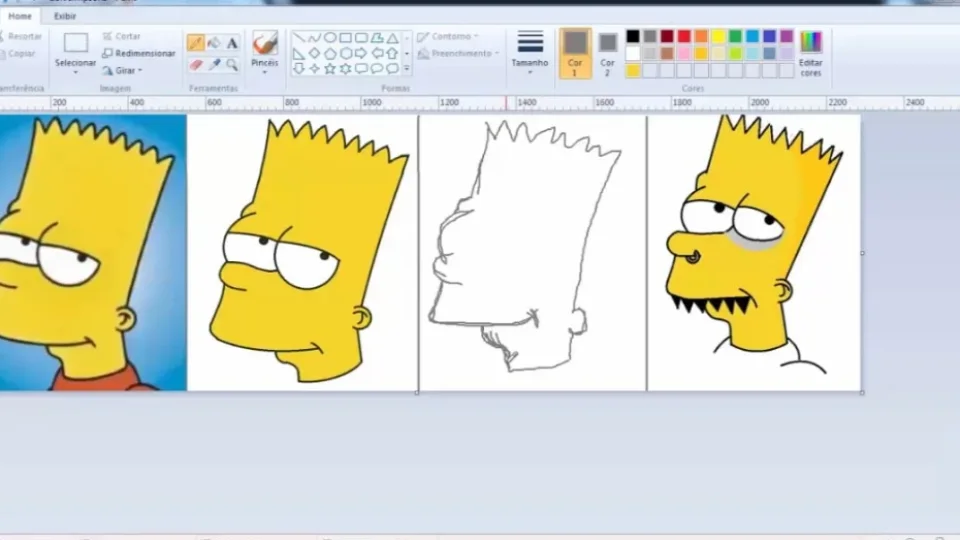This screenshot has height=540, width=960.
Task: Select the Text tool
Action: [232, 43]
